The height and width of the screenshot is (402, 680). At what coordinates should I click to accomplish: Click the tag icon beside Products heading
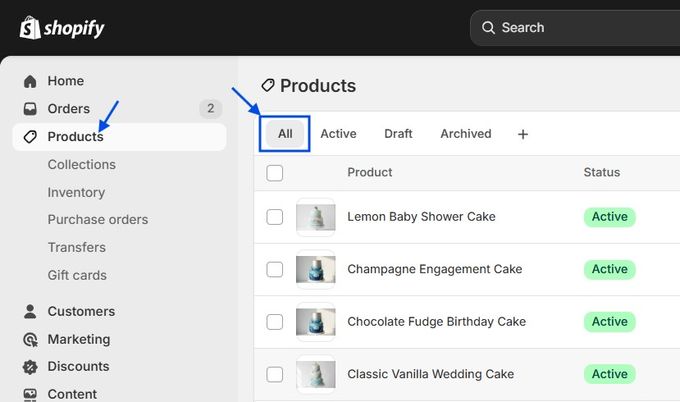coord(268,85)
